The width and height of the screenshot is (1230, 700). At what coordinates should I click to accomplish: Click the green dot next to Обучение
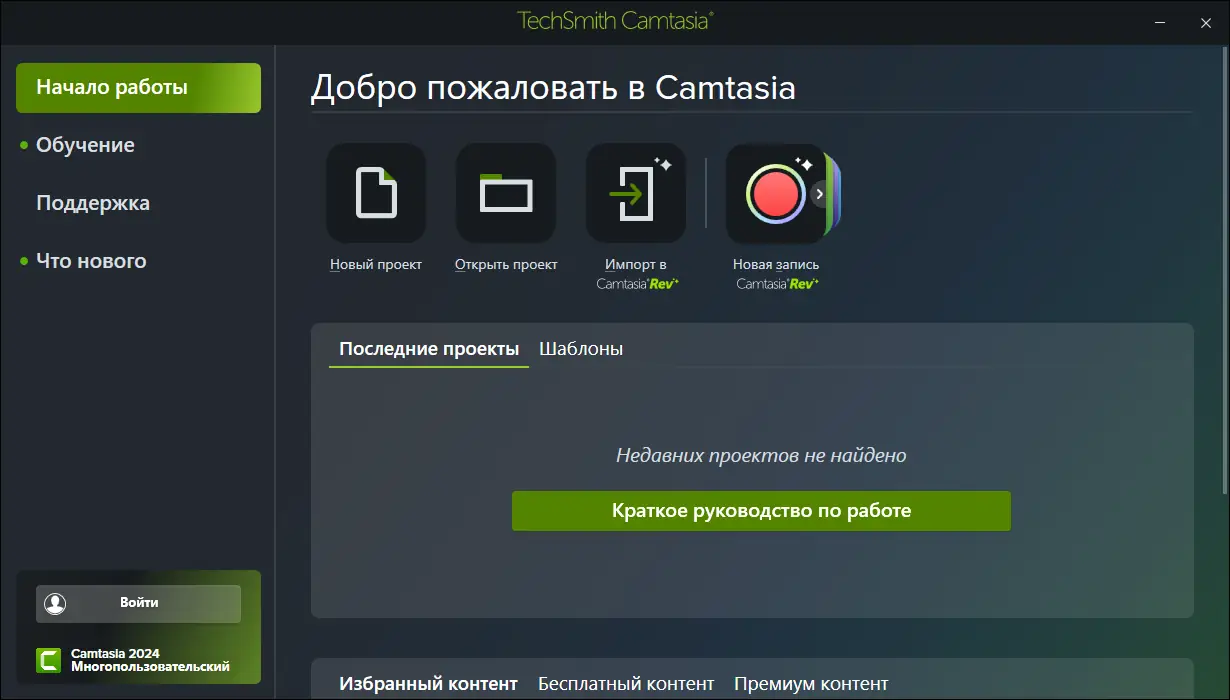pos(25,145)
